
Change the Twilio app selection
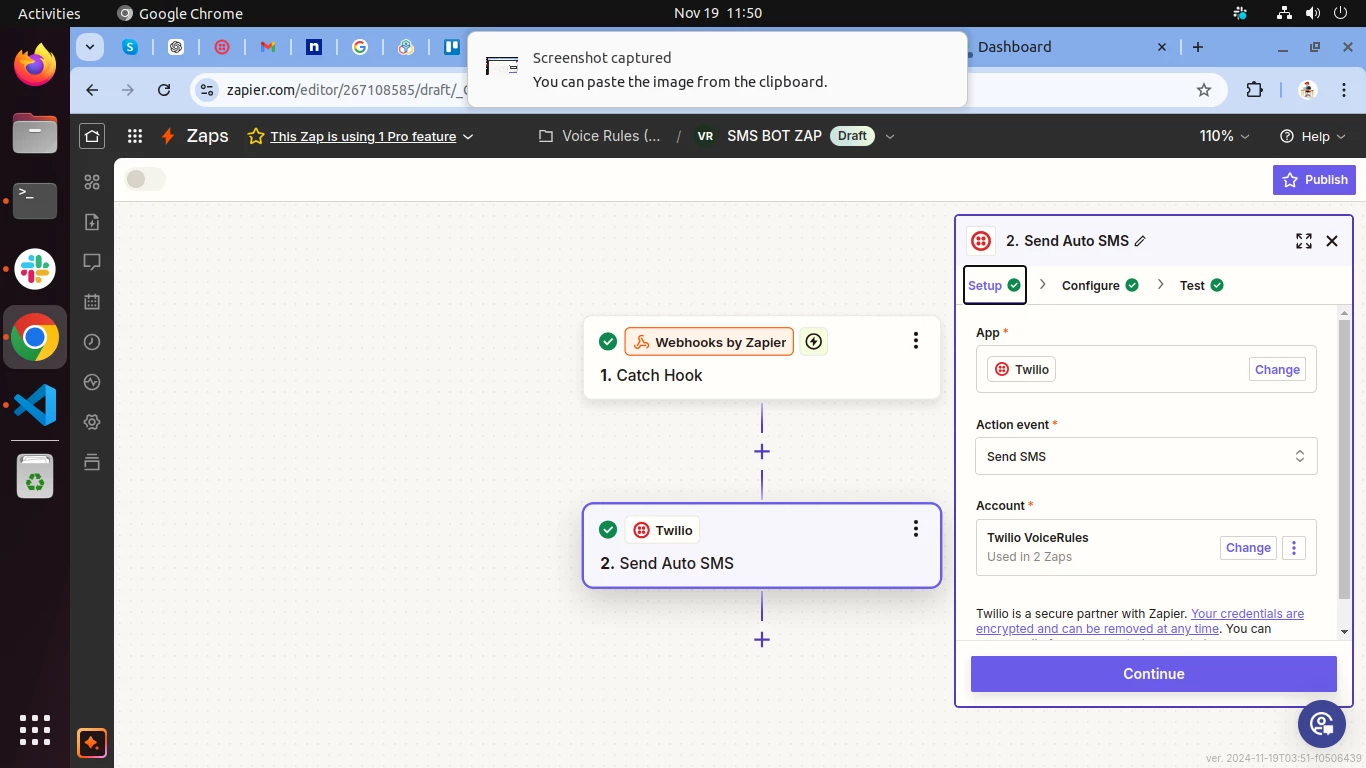pyautogui.click(x=1277, y=369)
